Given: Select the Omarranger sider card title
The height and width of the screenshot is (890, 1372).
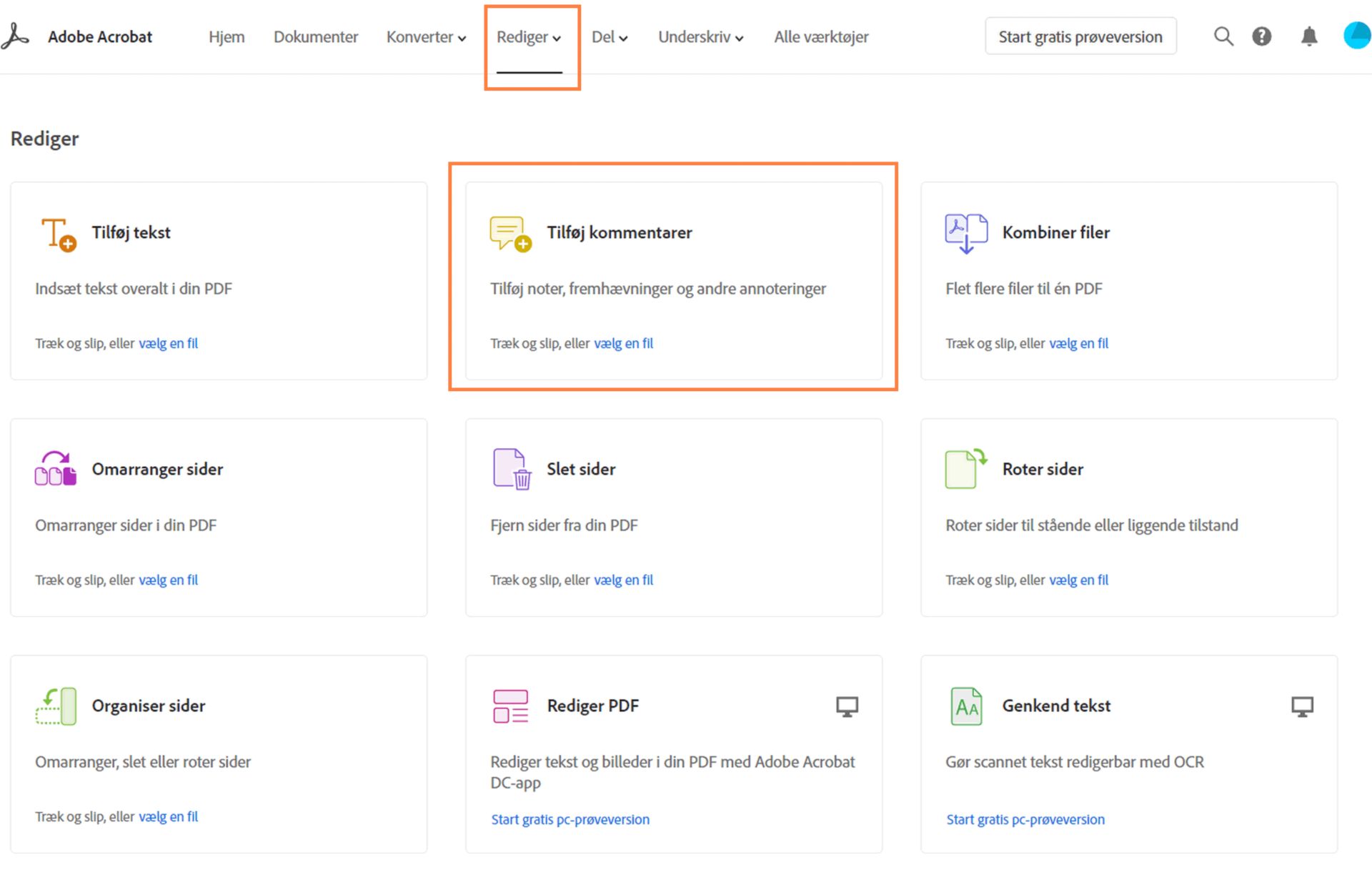Looking at the screenshot, I should [157, 470].
